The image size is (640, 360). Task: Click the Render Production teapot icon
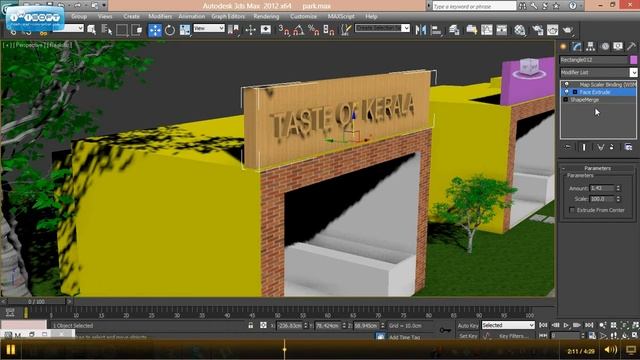click(x=568, y=30)
